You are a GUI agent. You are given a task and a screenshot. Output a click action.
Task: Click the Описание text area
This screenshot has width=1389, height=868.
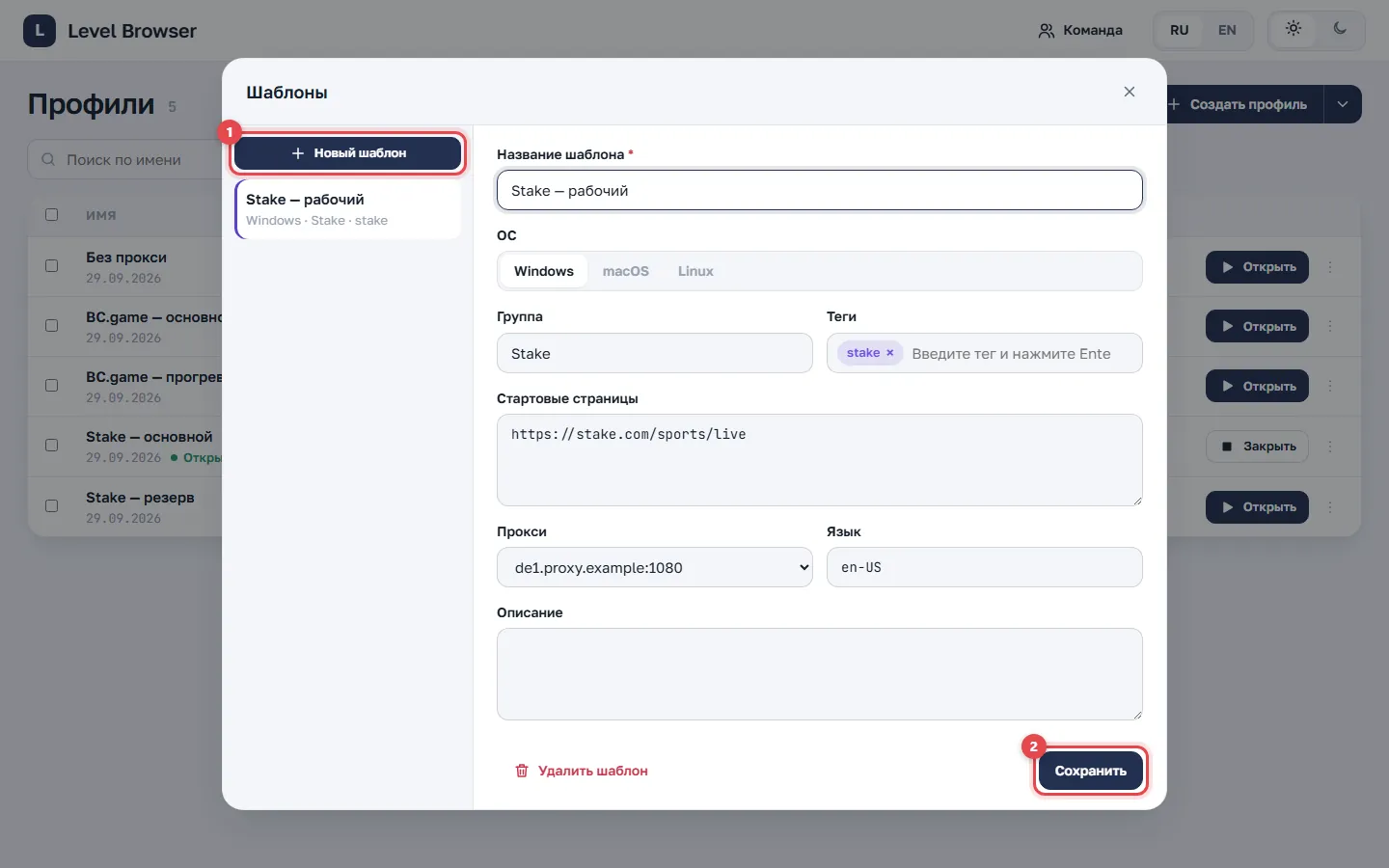click(820, 674)
